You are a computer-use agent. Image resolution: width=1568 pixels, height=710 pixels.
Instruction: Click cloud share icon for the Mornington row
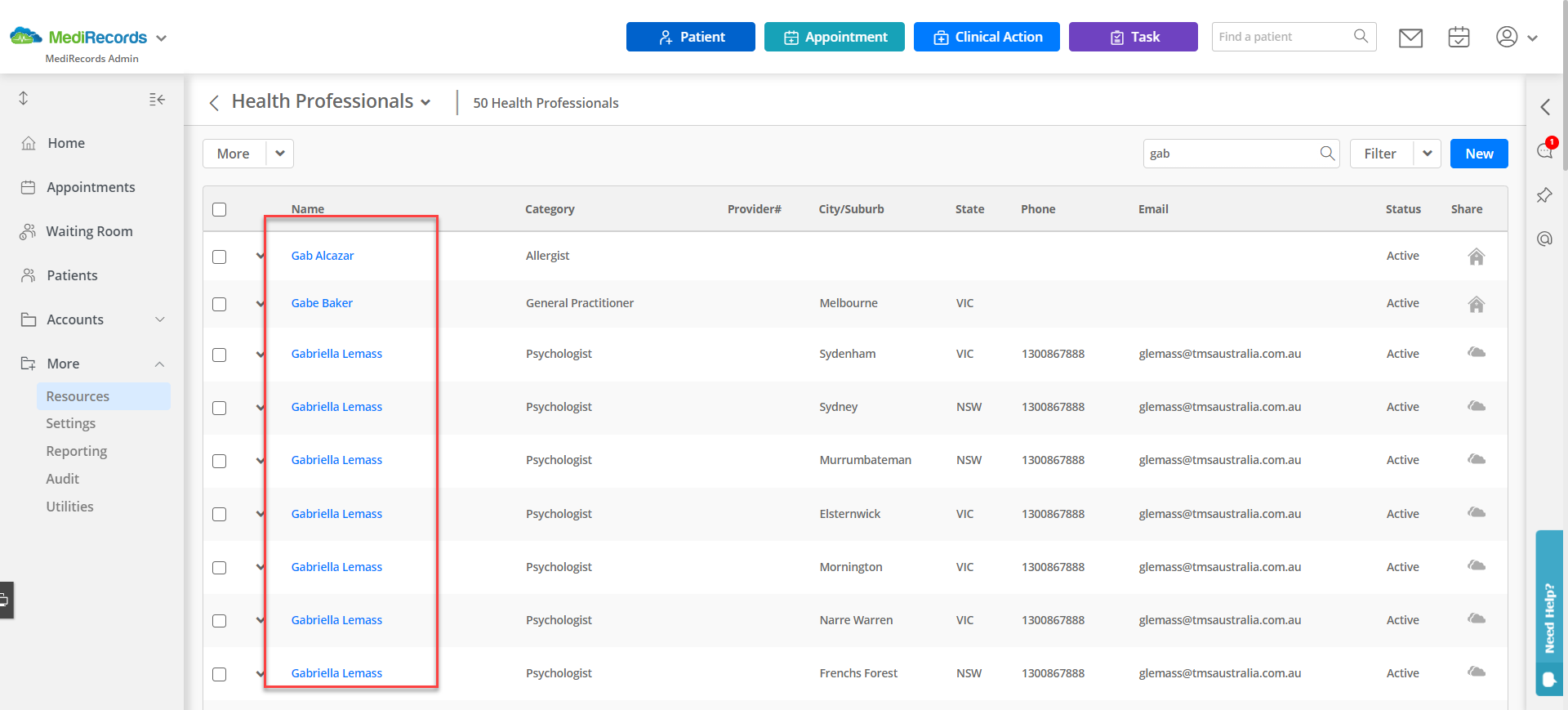[x=1476, y=565]
